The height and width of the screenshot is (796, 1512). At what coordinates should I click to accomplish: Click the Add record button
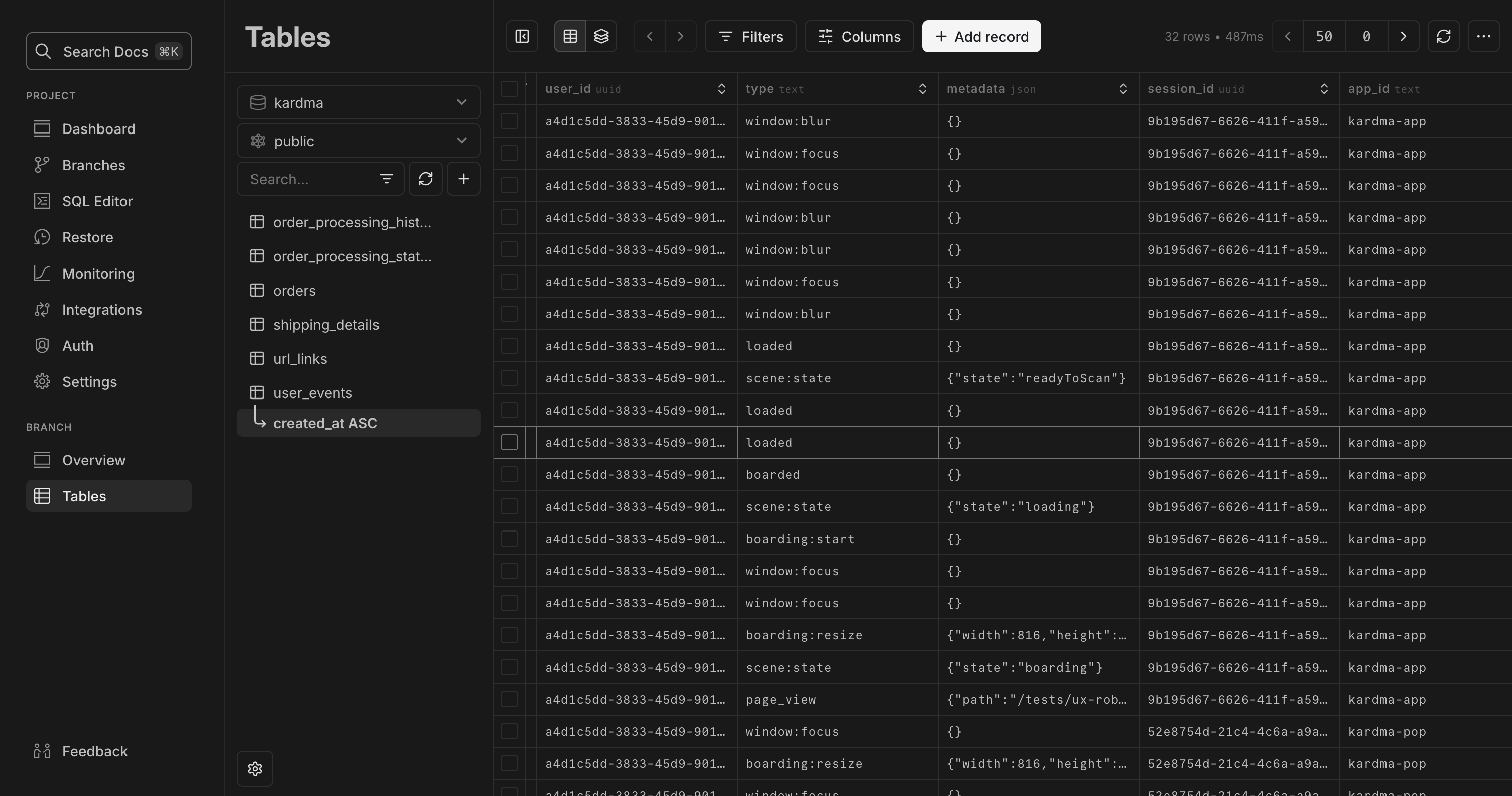pos(981,36)
